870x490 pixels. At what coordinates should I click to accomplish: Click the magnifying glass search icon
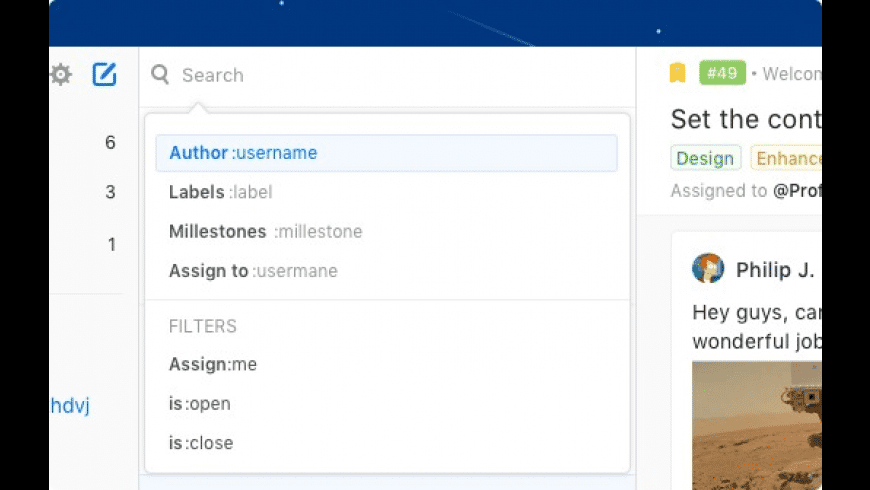point(160,74)
